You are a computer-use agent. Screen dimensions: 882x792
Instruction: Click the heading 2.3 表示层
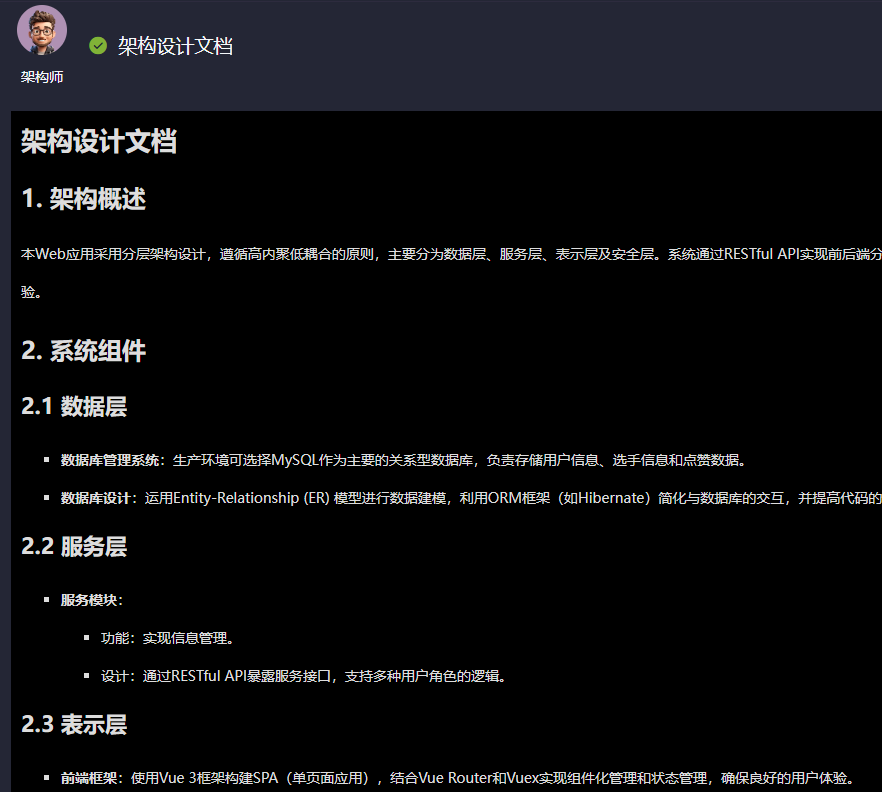click(x=74, y=724)
